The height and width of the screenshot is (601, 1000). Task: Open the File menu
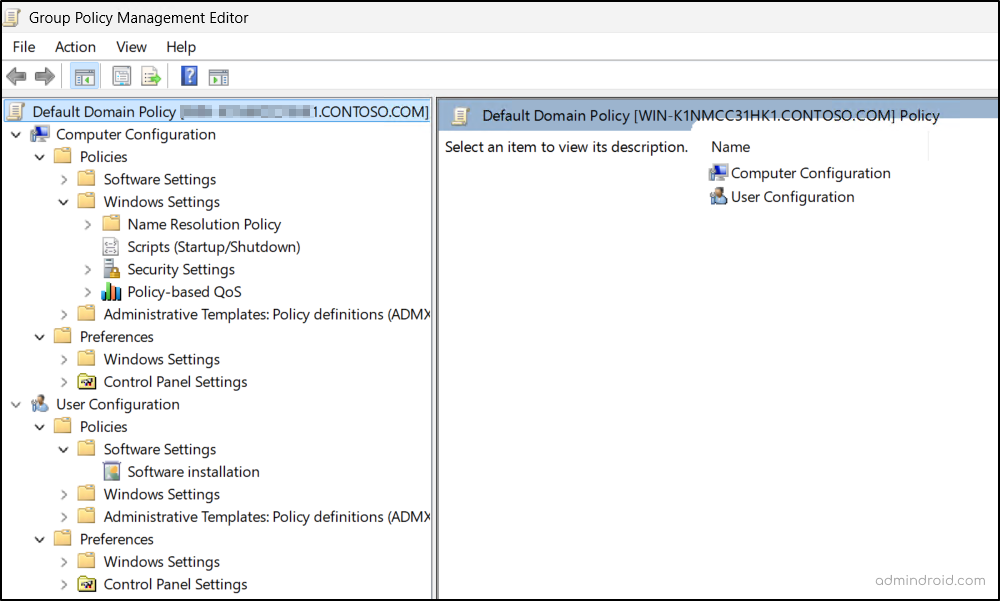click(x=23, y=47)
